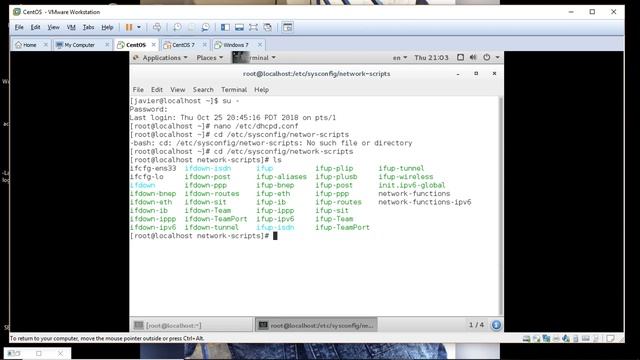Pause the virtual machine from VMware toolbar
This screenshot has height=360, width=640.
pyautogui.click(x=129, y=27)
